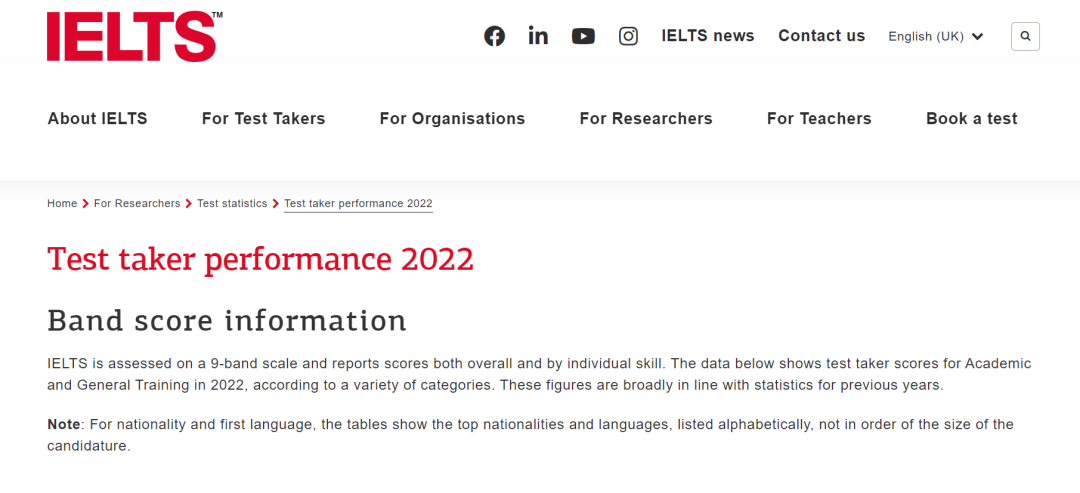Open the IELTS LinkedIn page icon

coord(538,36)
